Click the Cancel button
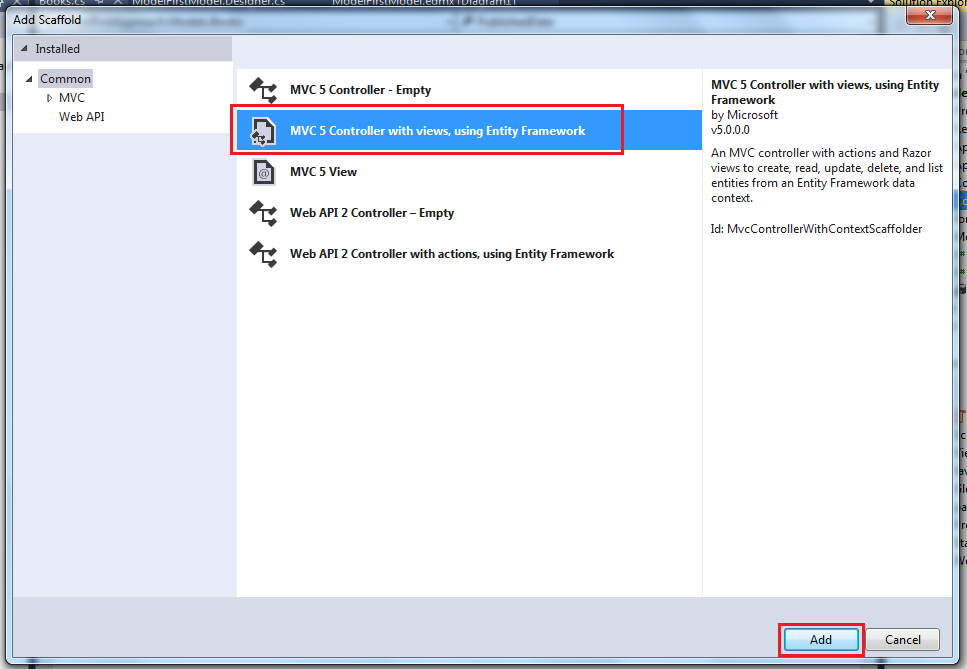 click(903, 639)
